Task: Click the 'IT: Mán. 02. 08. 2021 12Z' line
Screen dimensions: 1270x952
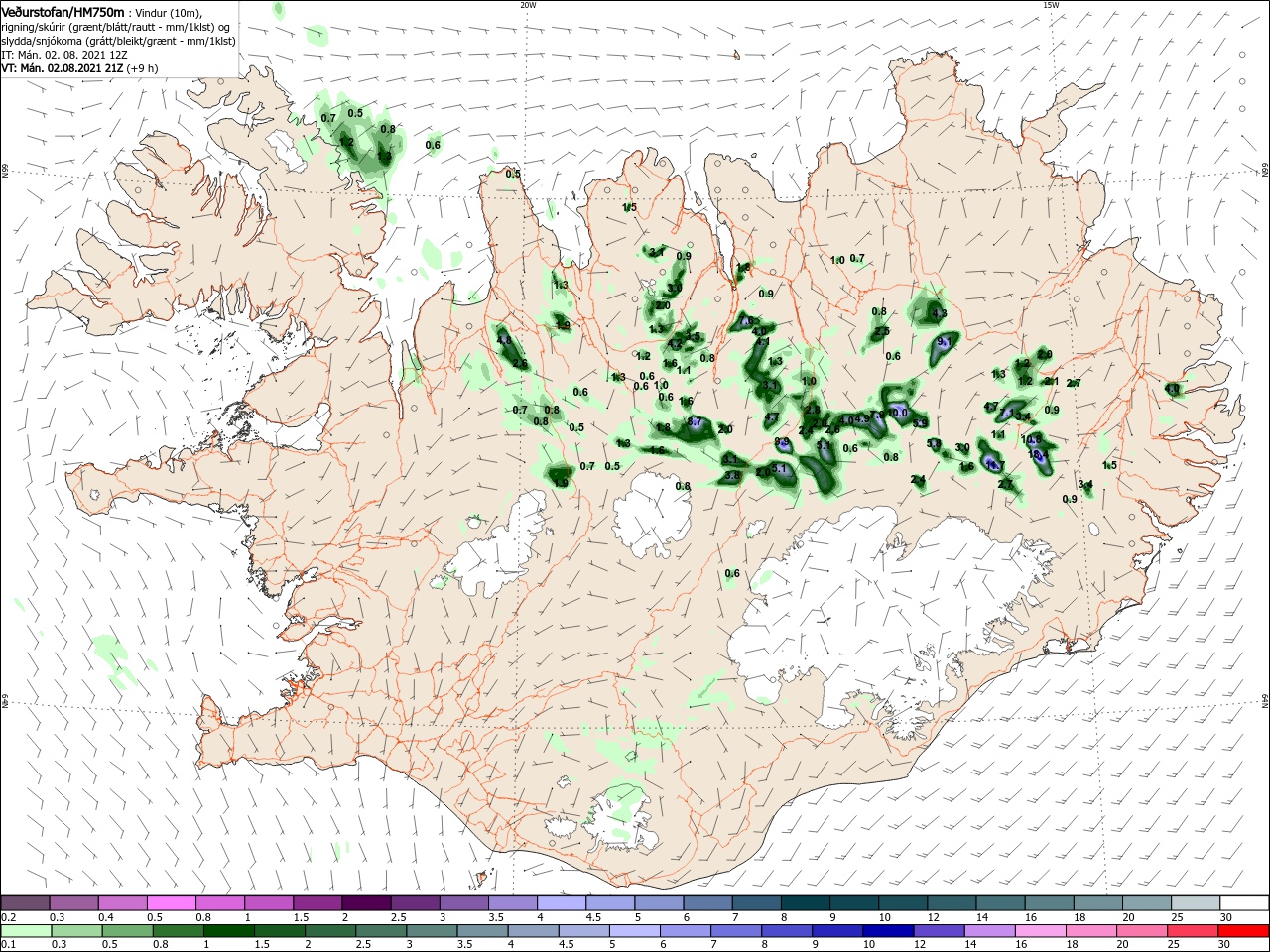Action: (64, 55)
